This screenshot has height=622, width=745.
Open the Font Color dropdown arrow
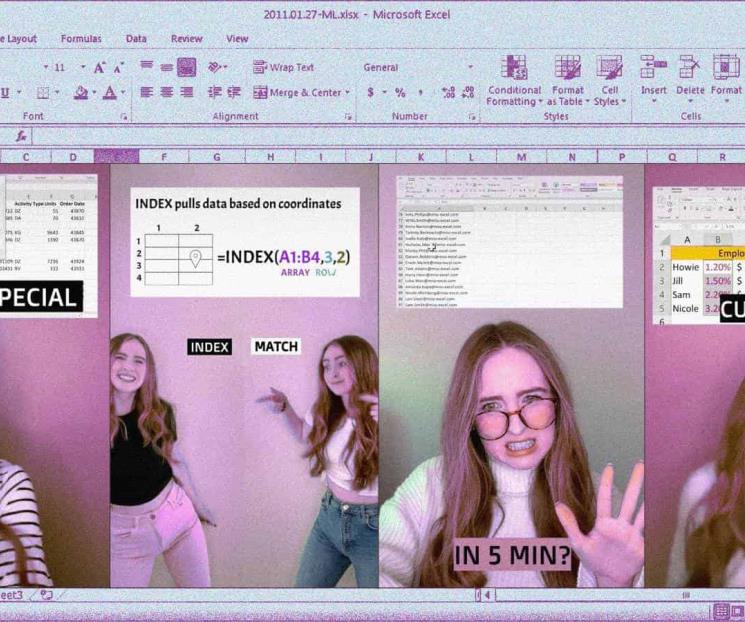(123, 92)
